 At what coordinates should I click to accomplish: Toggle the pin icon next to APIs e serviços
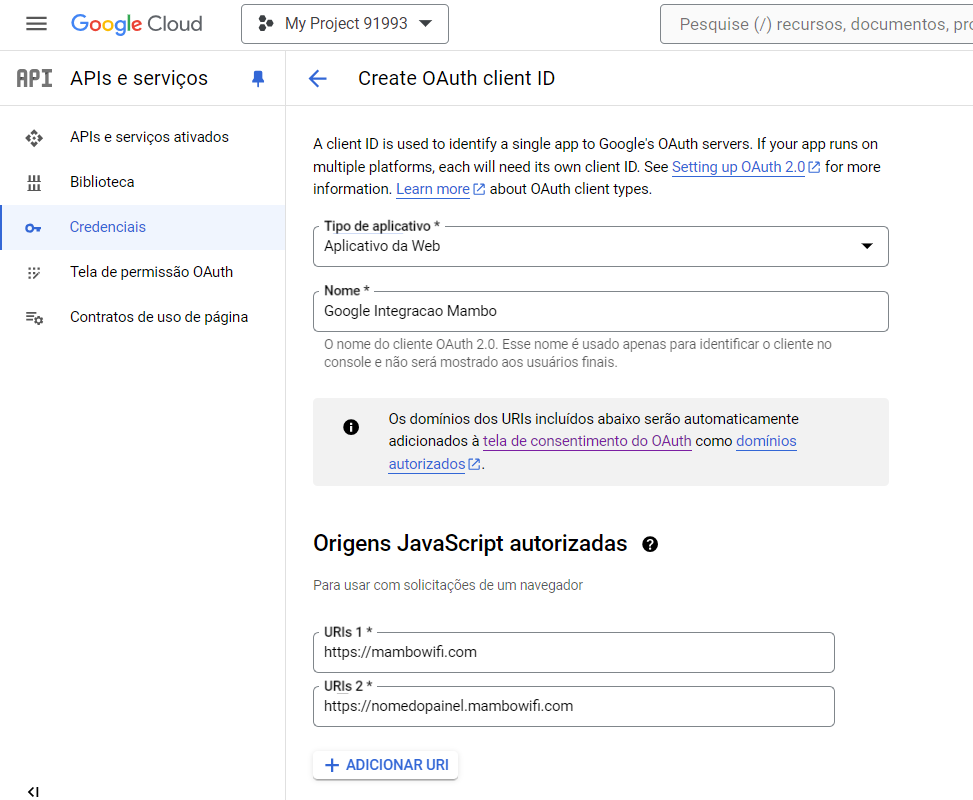click(258, 78)
